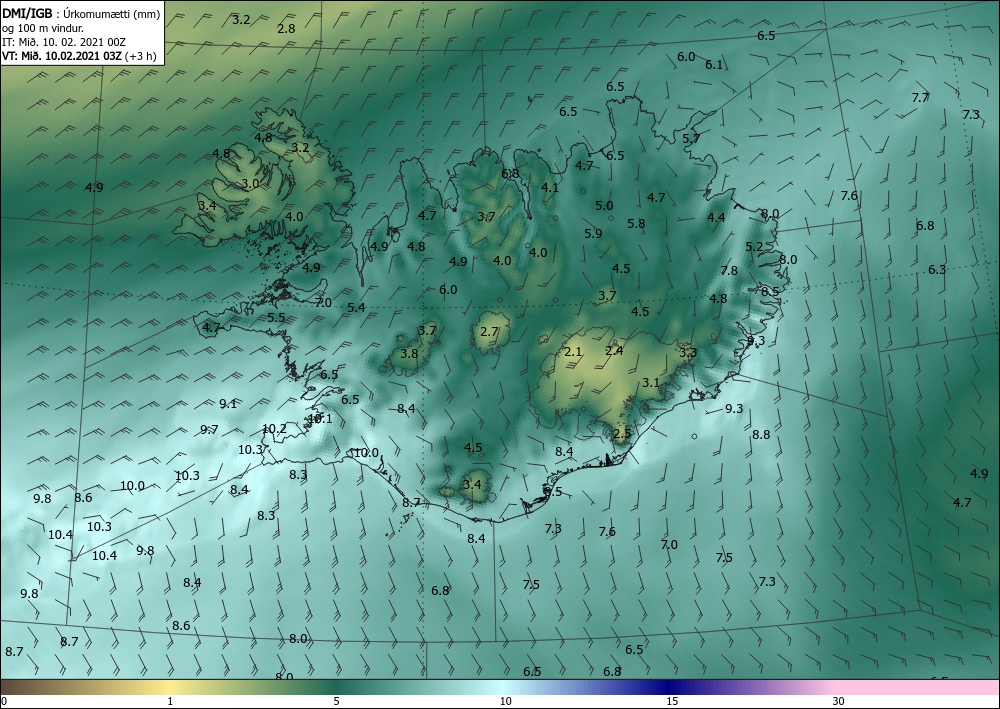This screenshot has height=709, width=1000.
Task: Click the legend line 'og 100 m vindur.'
Action: (x=43, y=28)
